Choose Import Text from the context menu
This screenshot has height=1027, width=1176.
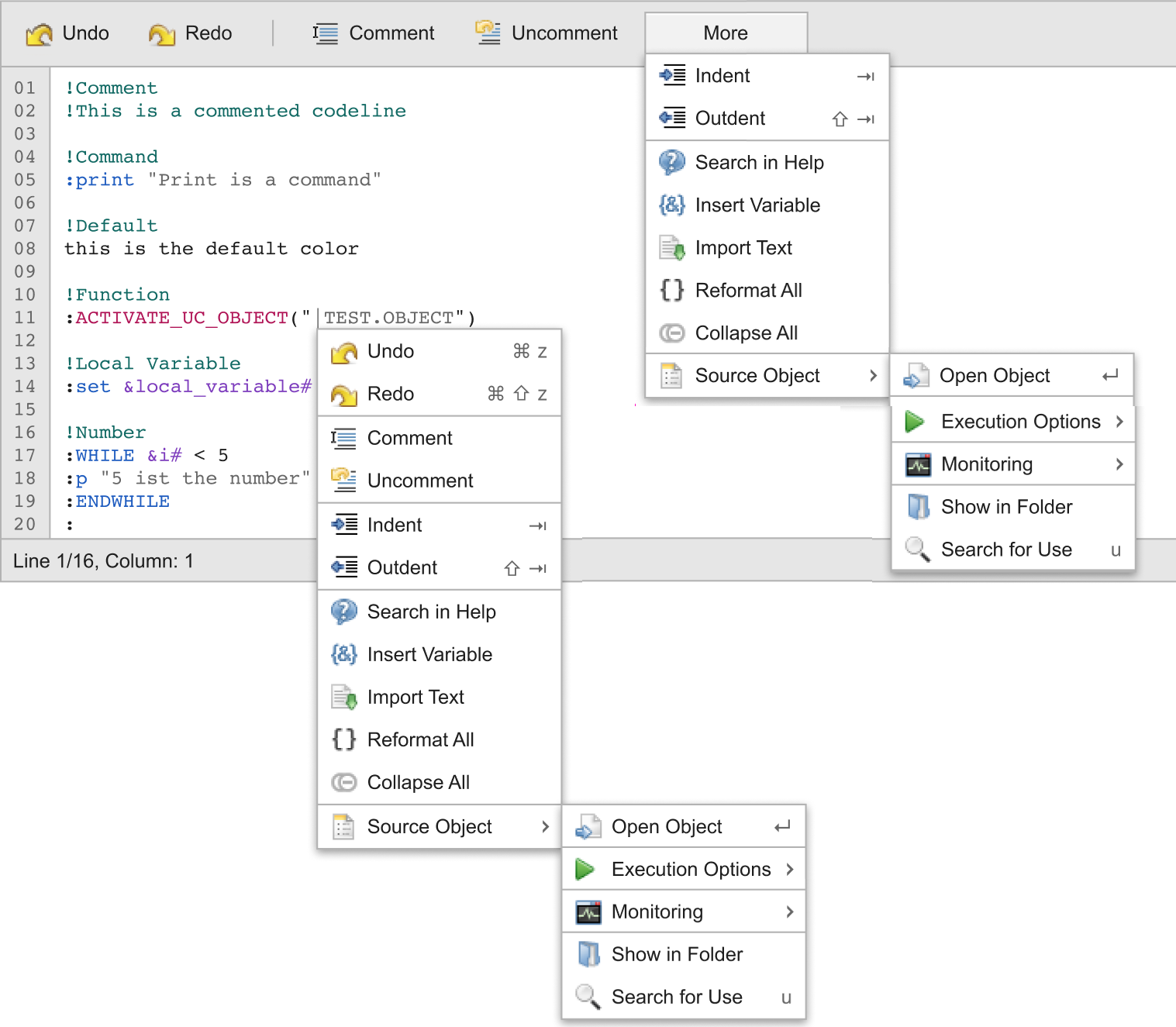click(416, 697)
